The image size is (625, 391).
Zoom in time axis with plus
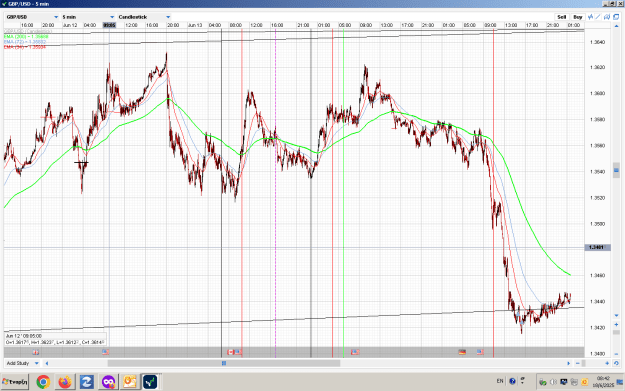(x=607, y=363)
